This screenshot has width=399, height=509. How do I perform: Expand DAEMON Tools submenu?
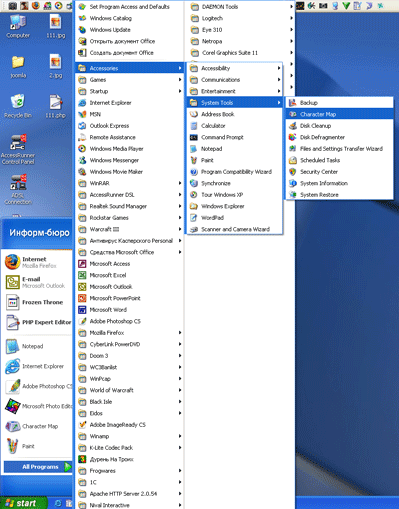pyautogui.click(x=242, y=7)
